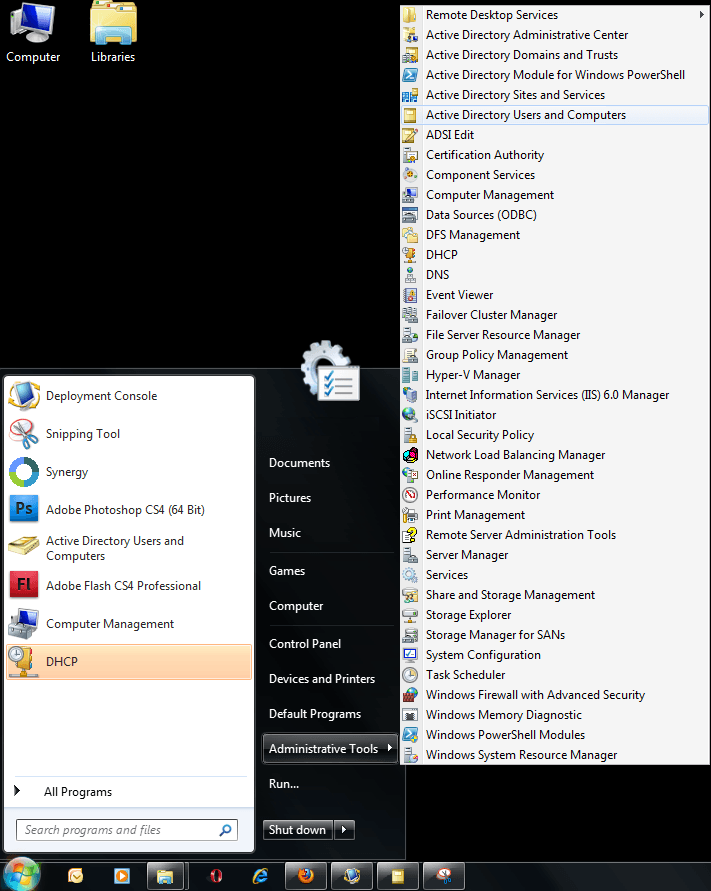
Task: Open pinned DHCP entry in Start menu
Action: pos(129,661)
